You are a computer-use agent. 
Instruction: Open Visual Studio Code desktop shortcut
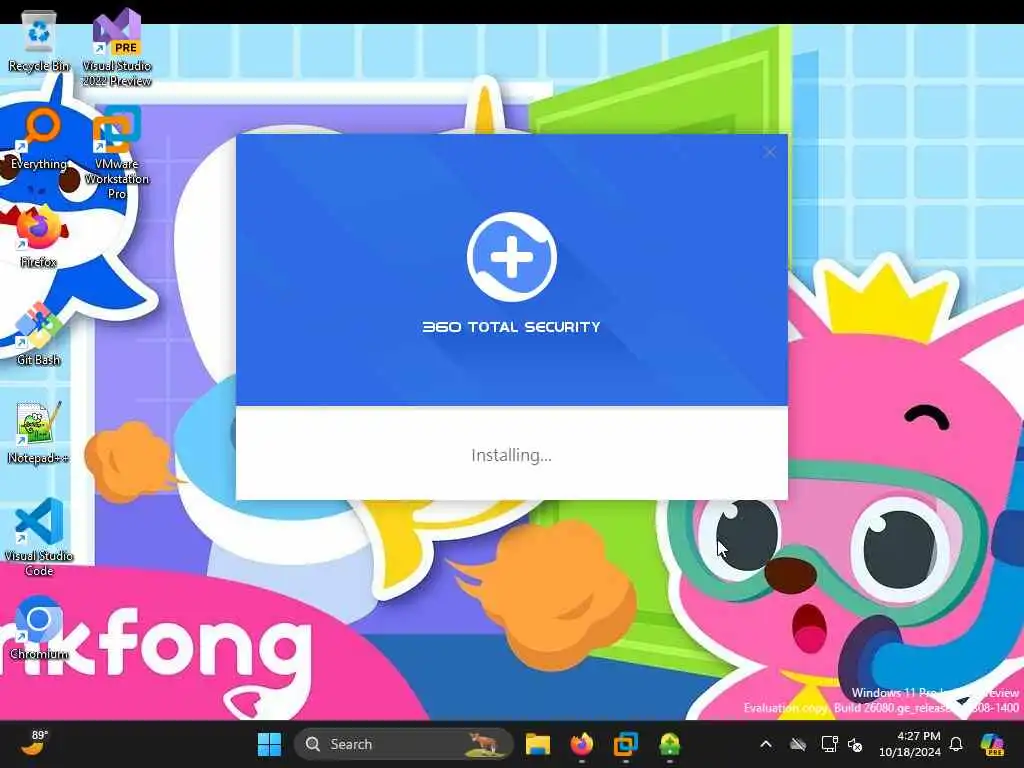pyautogui.click(x=39, y=537)
